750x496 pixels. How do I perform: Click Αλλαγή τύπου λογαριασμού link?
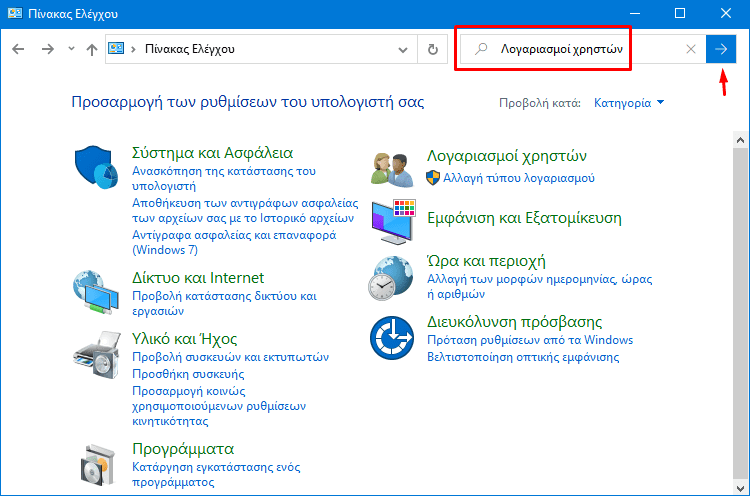pyautogui.click(x=518, y=178)
